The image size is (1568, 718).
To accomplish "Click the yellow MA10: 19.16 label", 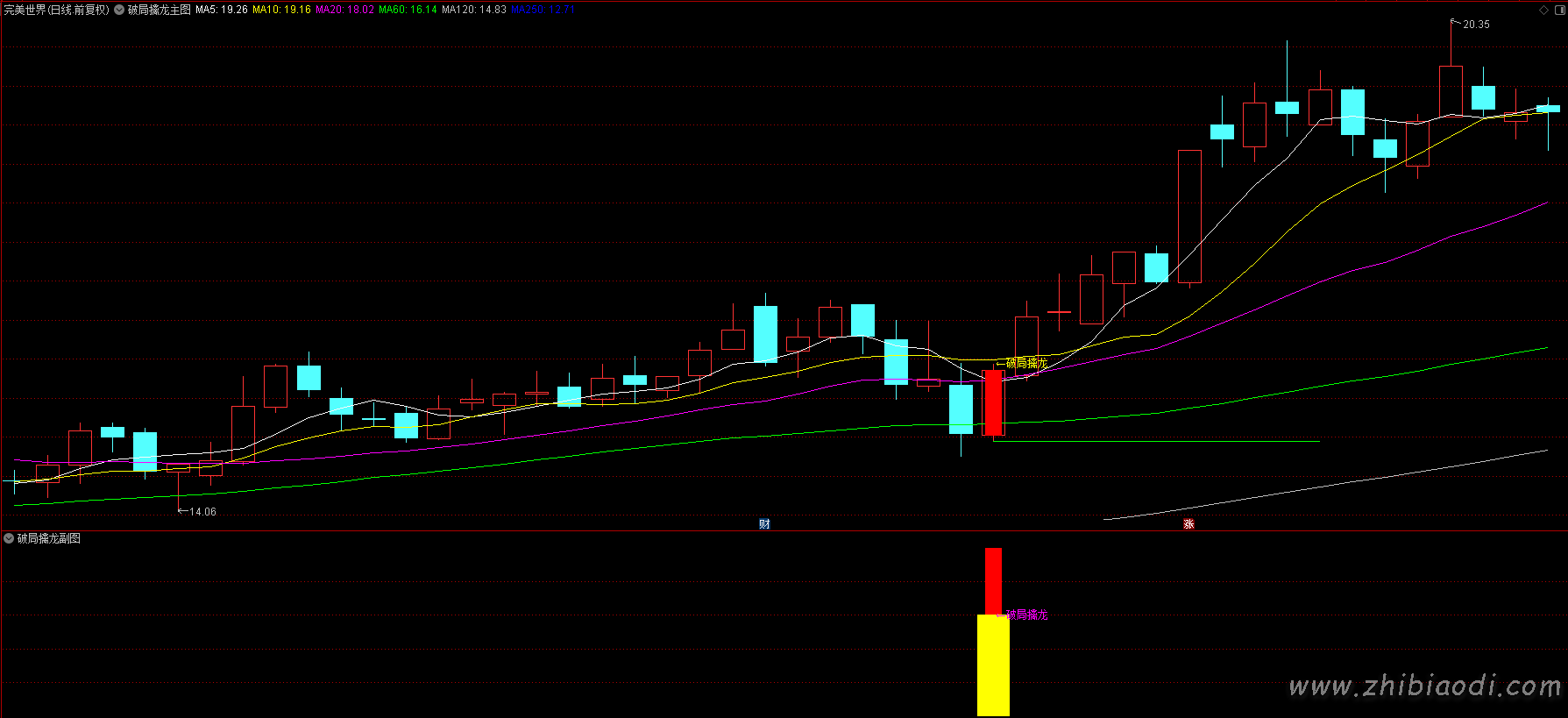I will pos(281,10).
